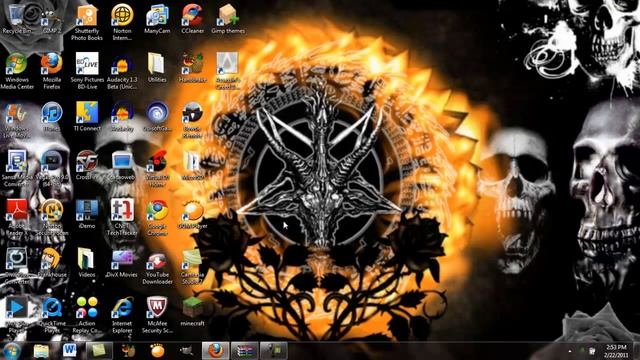Switch to Sticky Notes in the taskbar

click(99, 351)
